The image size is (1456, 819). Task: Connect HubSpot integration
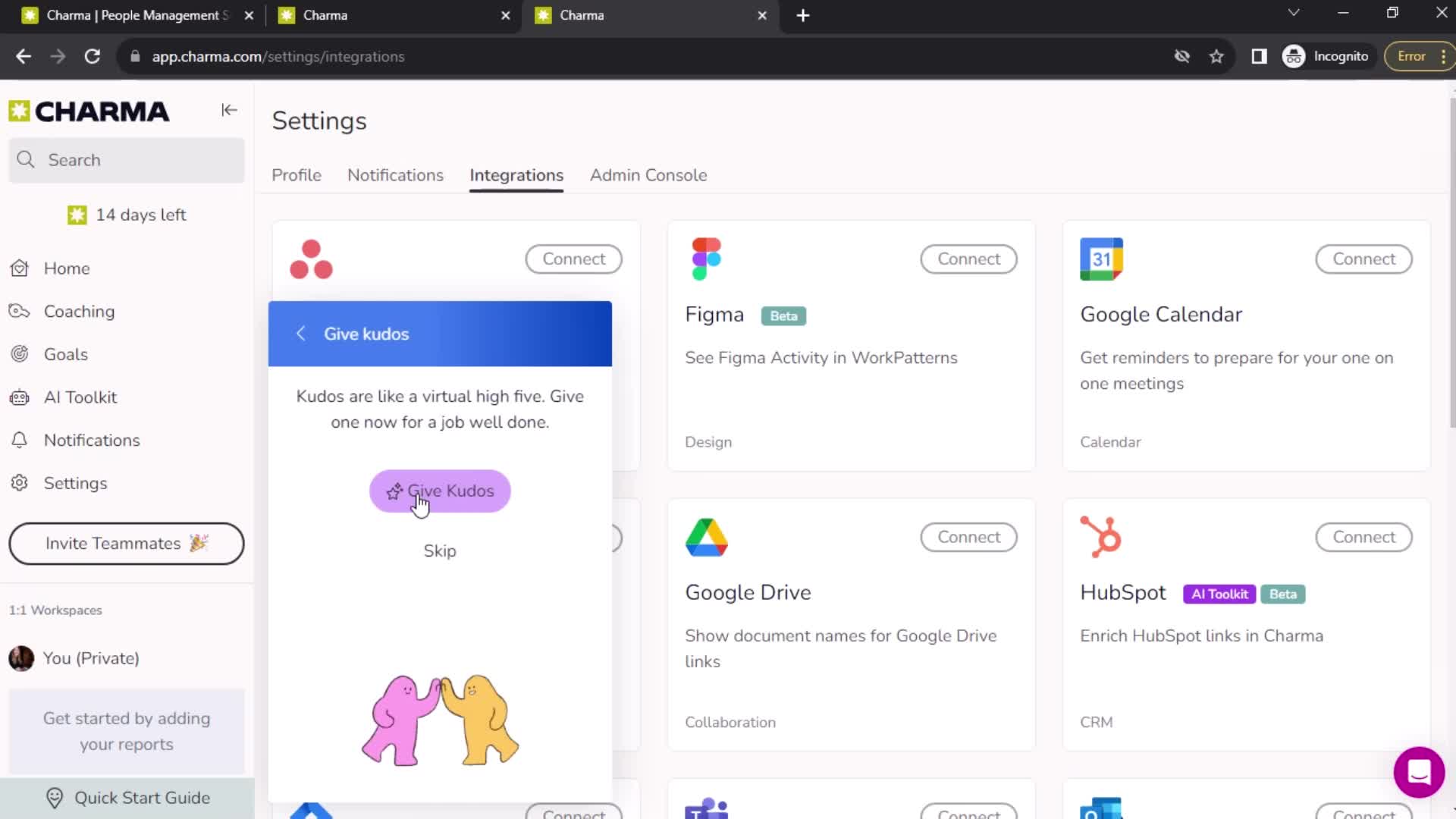1364,537
